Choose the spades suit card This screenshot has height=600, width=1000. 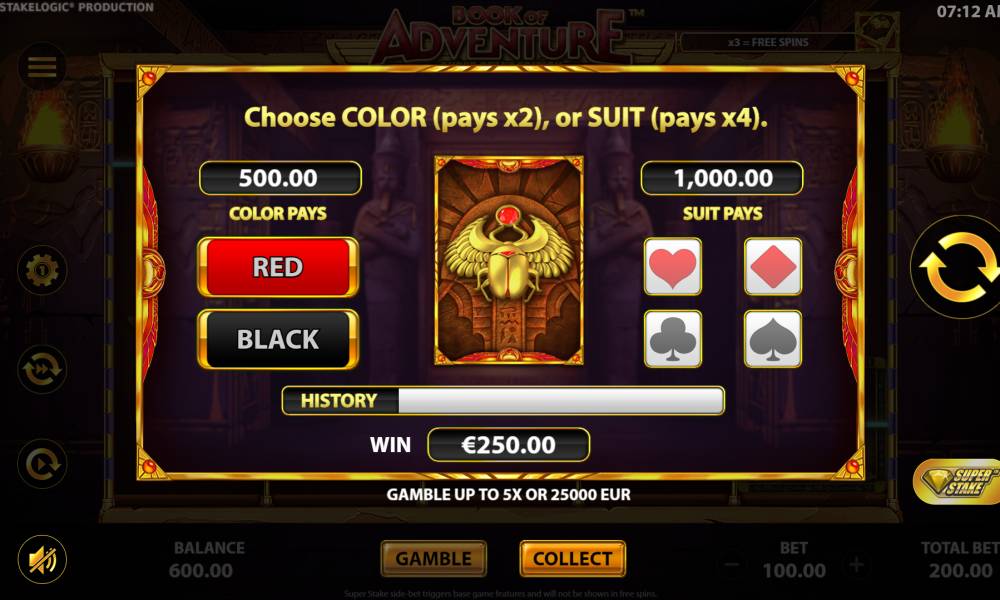coord(773,339)
